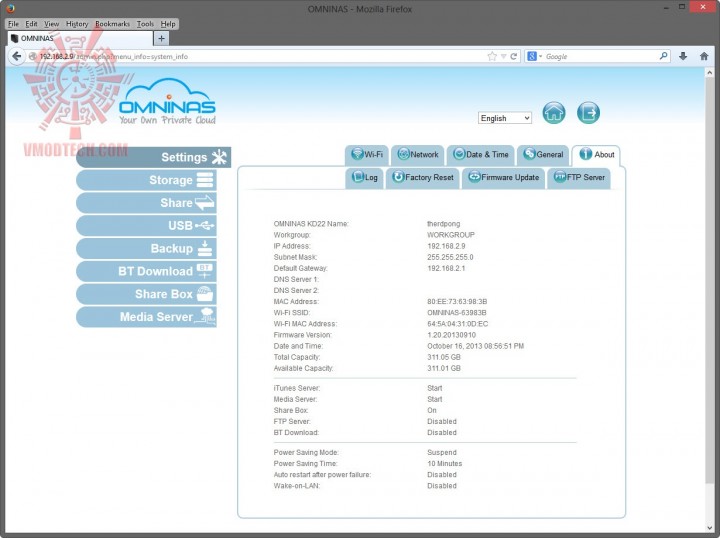Select the About tab
The image size is (720, 538).
[596, 155]
